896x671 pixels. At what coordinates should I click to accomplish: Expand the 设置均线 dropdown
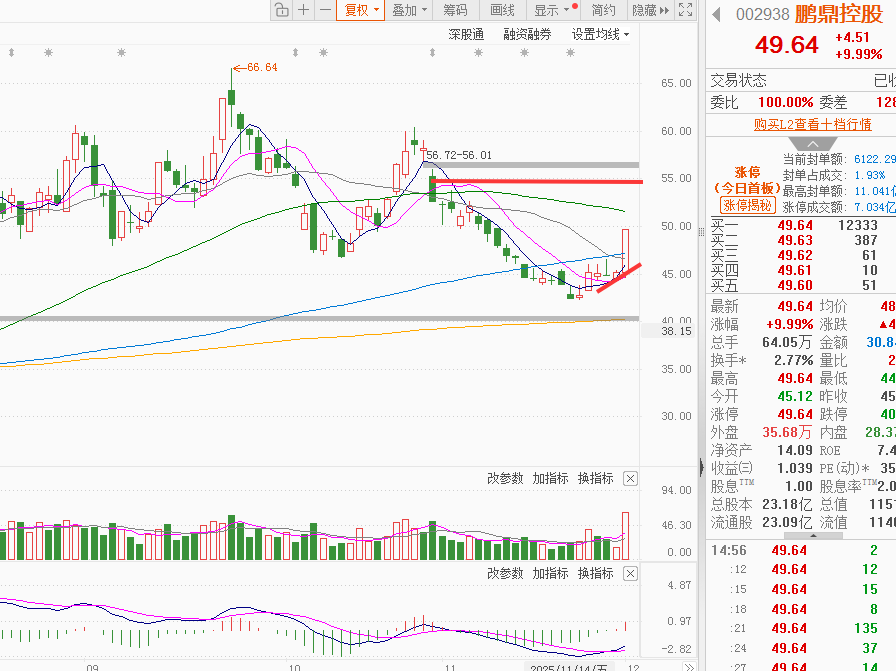tap(600, 34)
